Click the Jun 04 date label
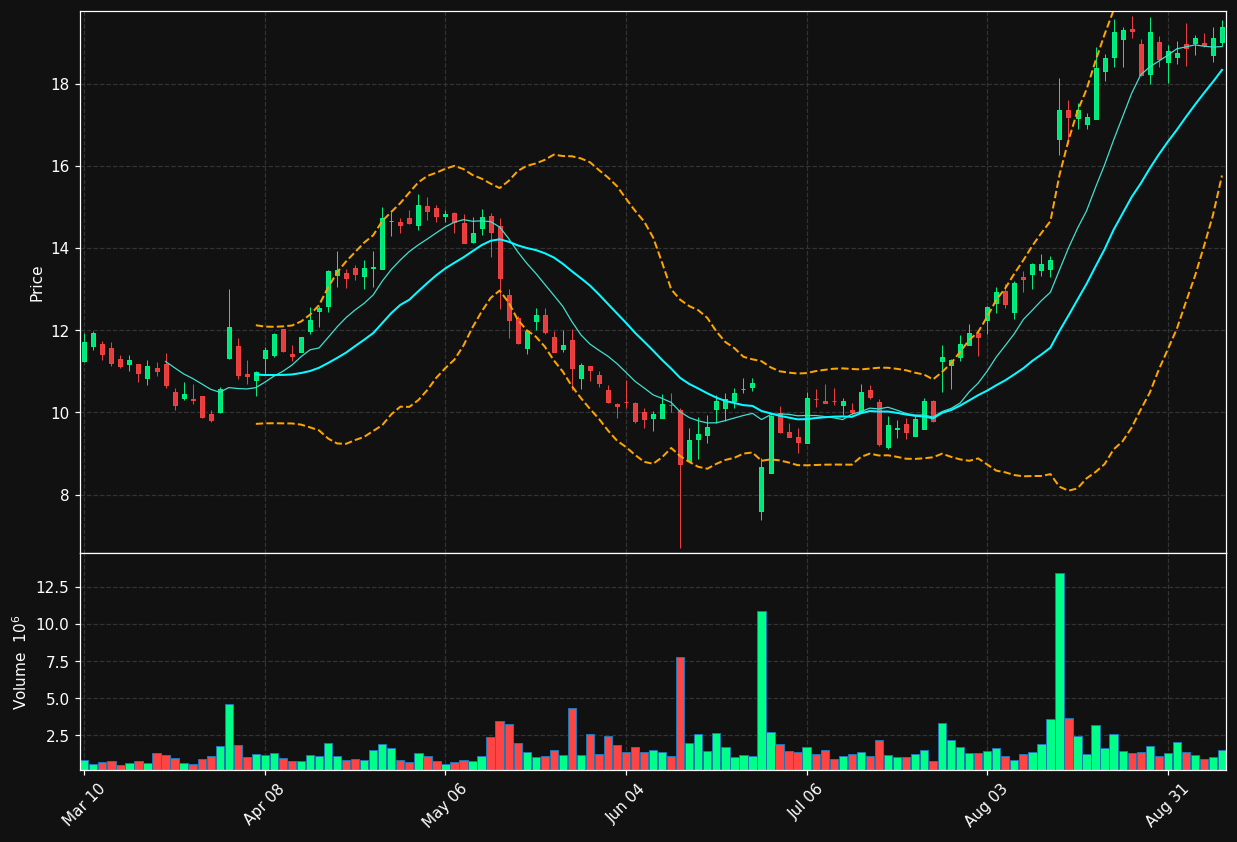The width and height of the screenshot is (1237, 842). [x=626, y=805]
